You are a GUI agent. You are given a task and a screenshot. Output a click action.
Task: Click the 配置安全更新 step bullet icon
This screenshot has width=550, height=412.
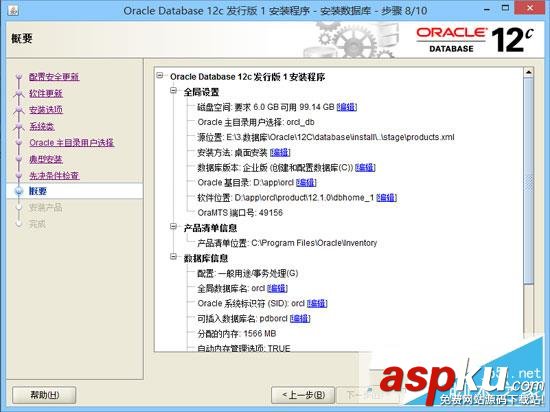pos(19,77)
